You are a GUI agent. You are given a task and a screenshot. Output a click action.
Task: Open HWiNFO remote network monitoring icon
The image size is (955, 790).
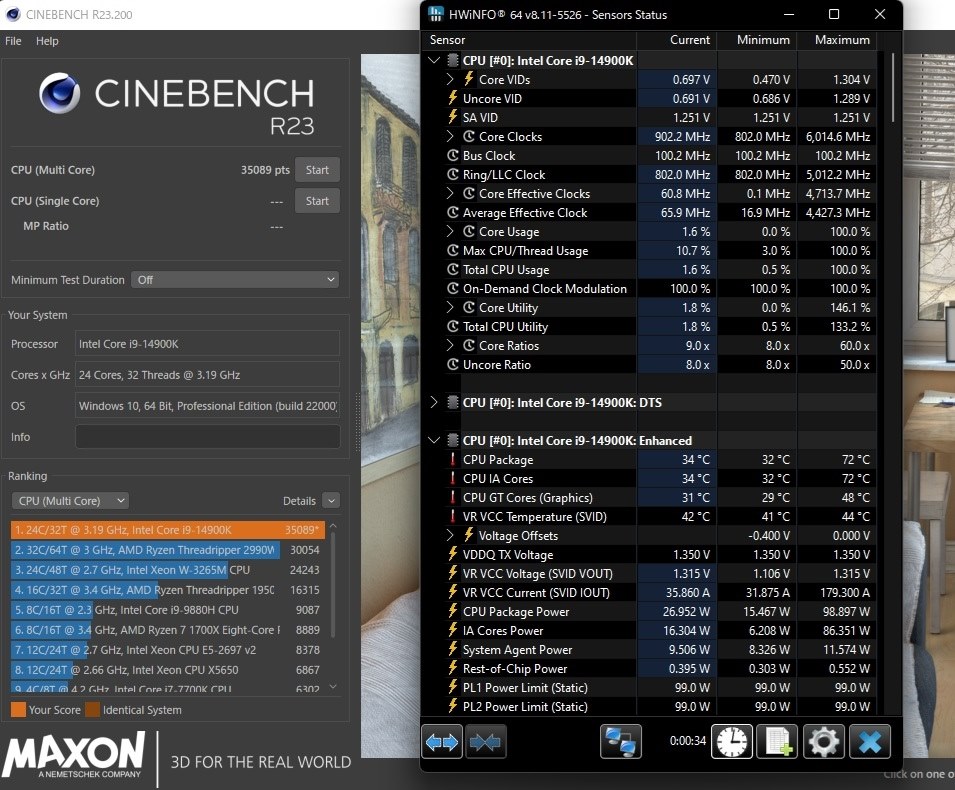coord(620,741)
